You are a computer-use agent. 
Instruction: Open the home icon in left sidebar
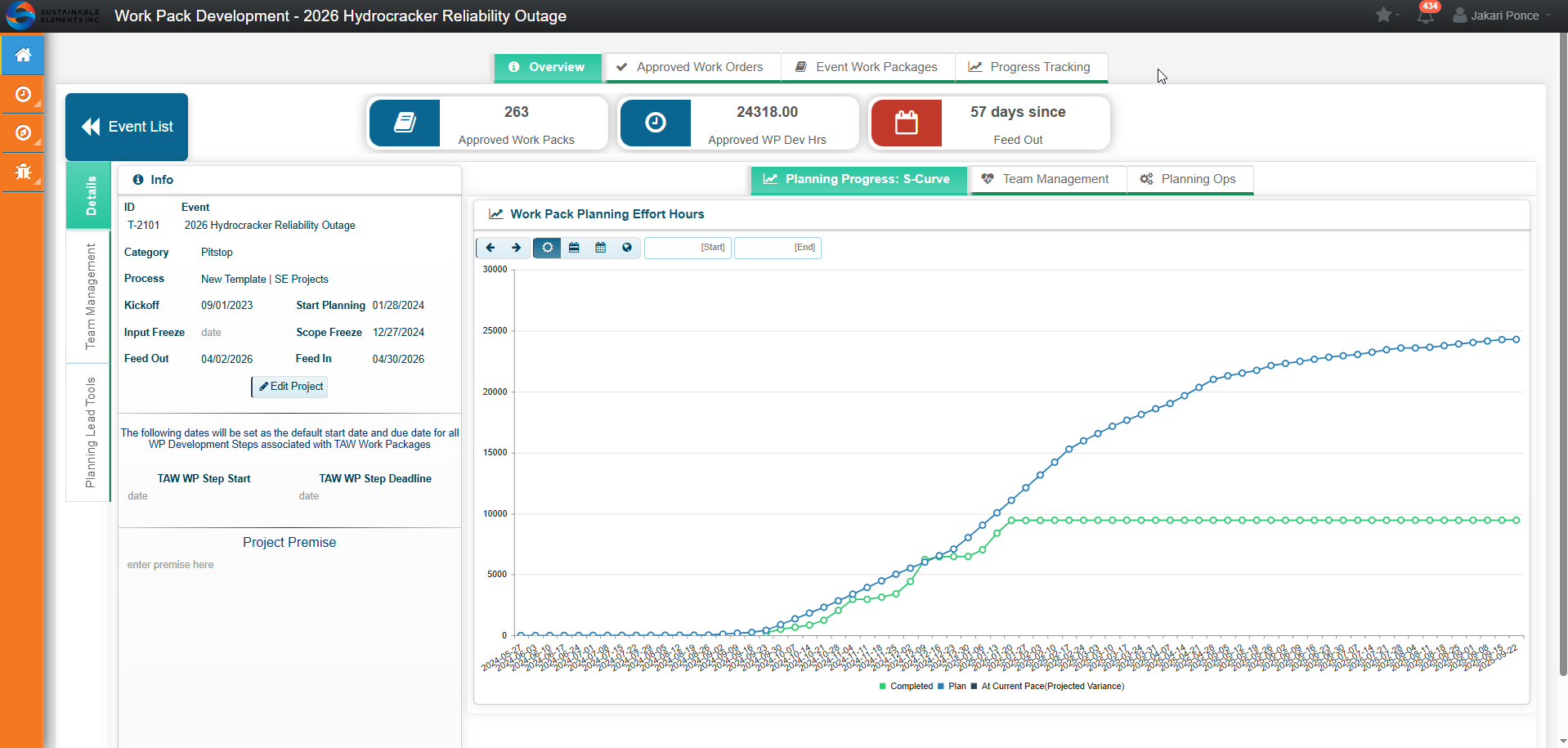23,55
